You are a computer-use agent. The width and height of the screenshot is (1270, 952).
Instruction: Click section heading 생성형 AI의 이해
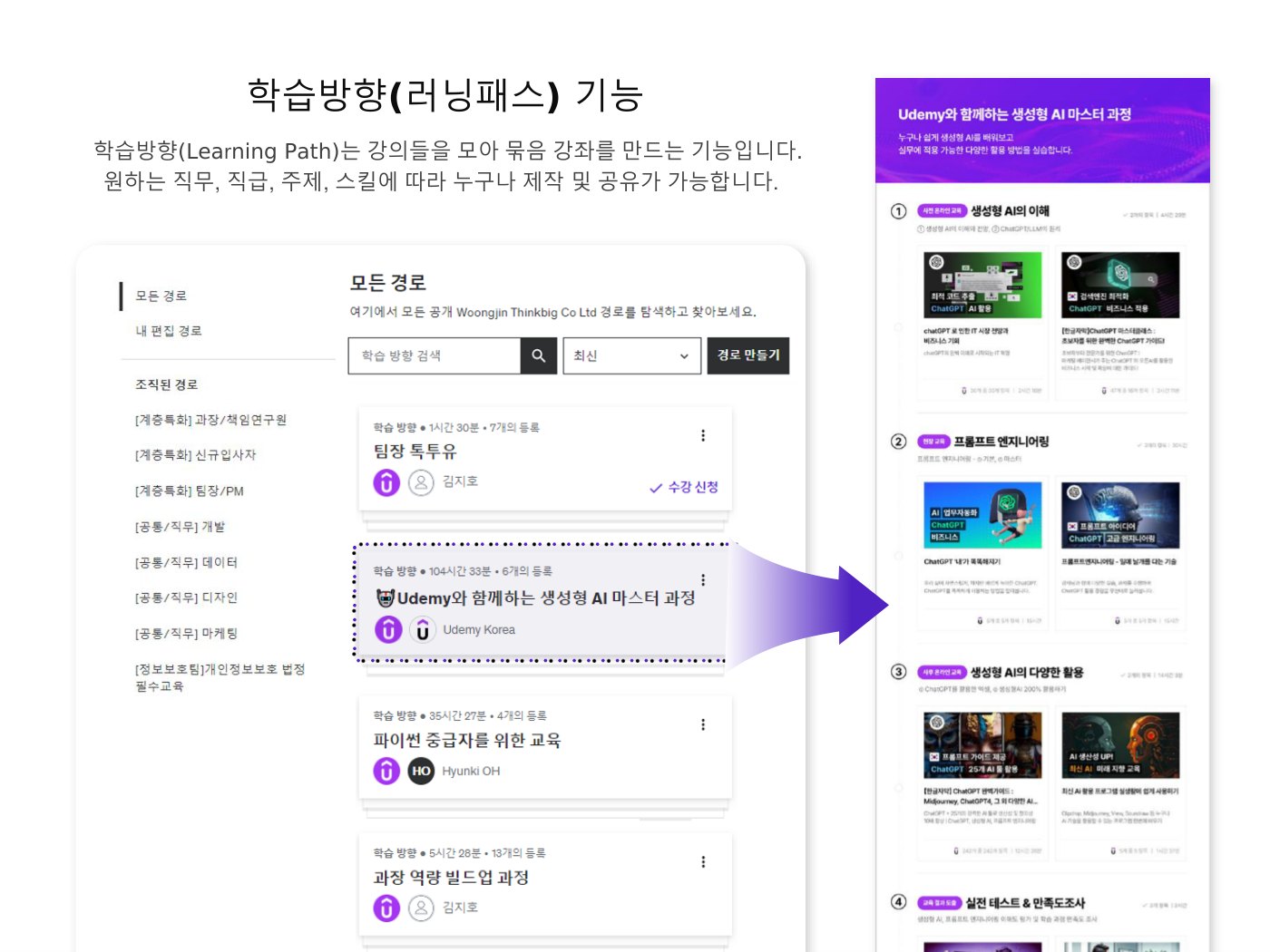[x=1010, y=211]
